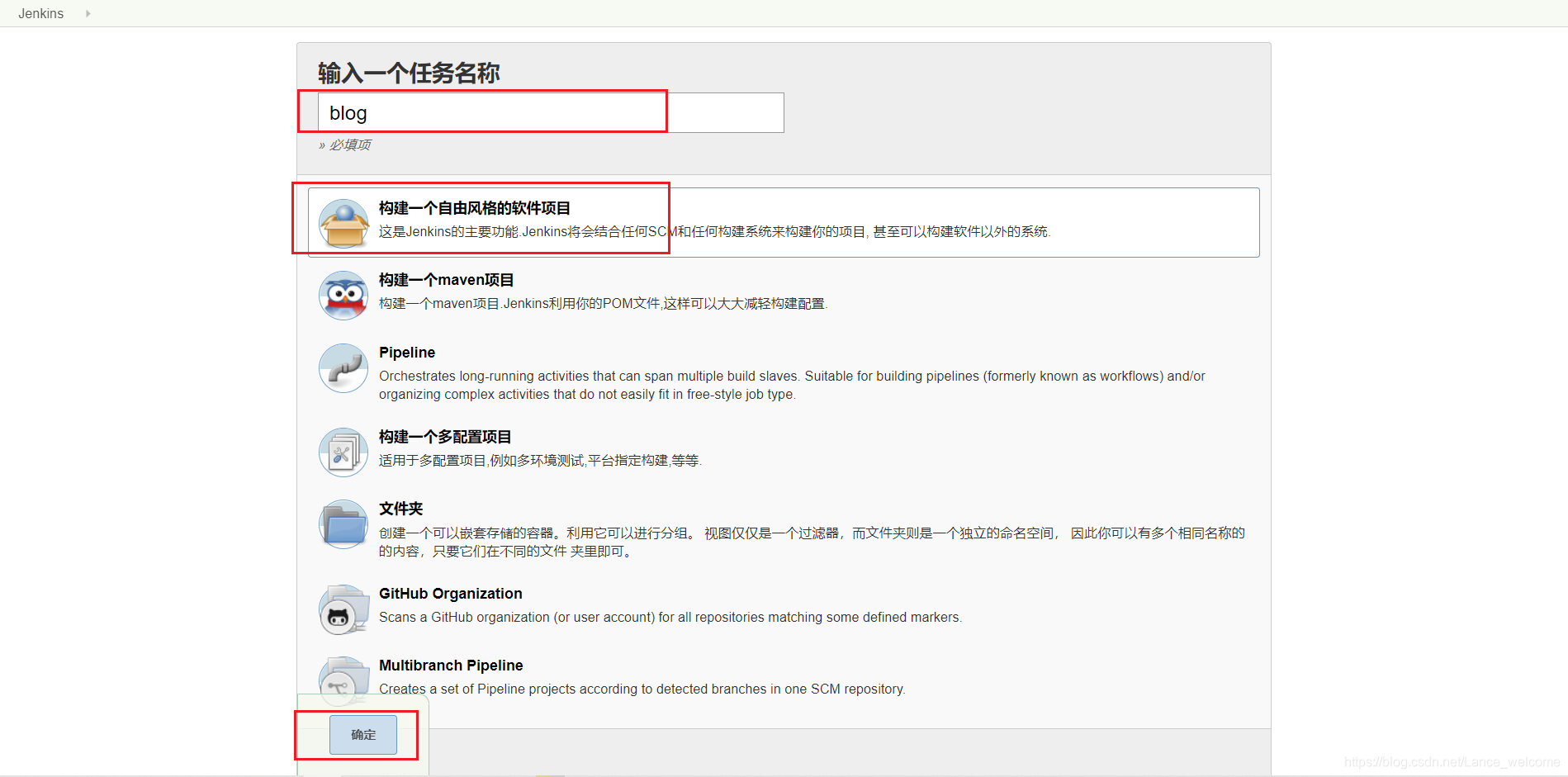Focus the task name input field containing blog
The image size is (1568, 777).
point(551,112)
